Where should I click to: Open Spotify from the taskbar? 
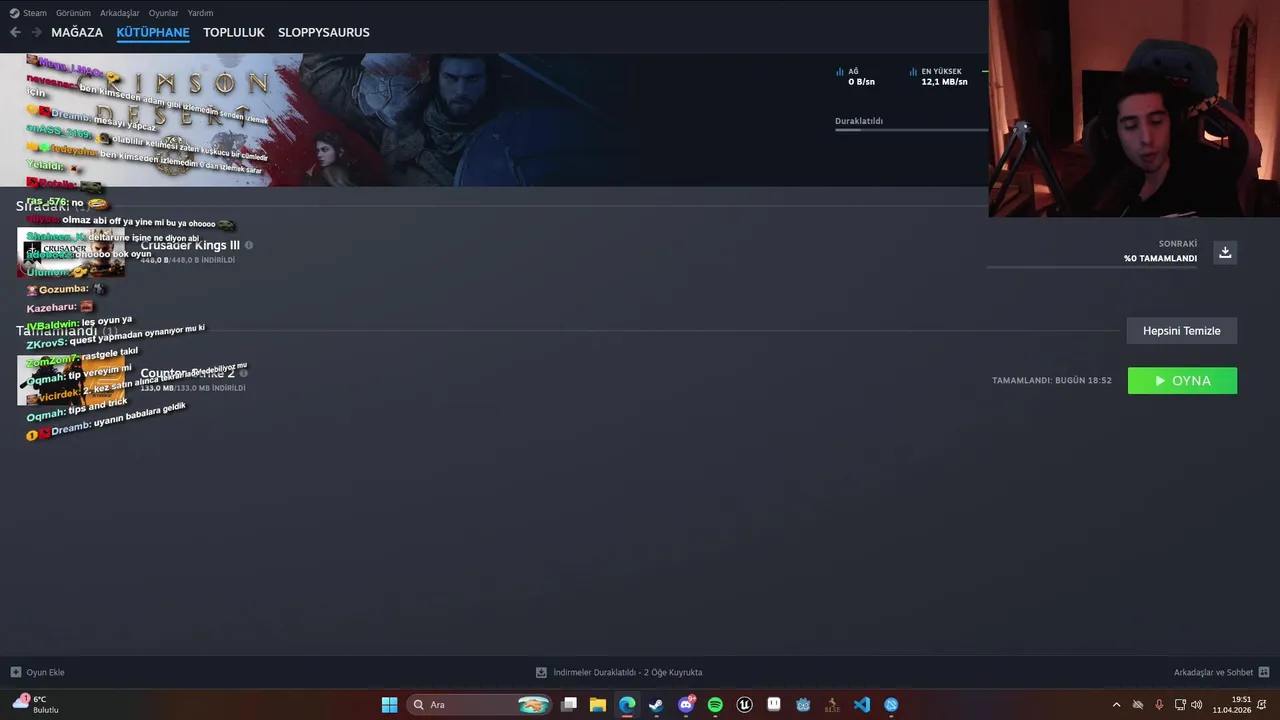coord(715,705)
